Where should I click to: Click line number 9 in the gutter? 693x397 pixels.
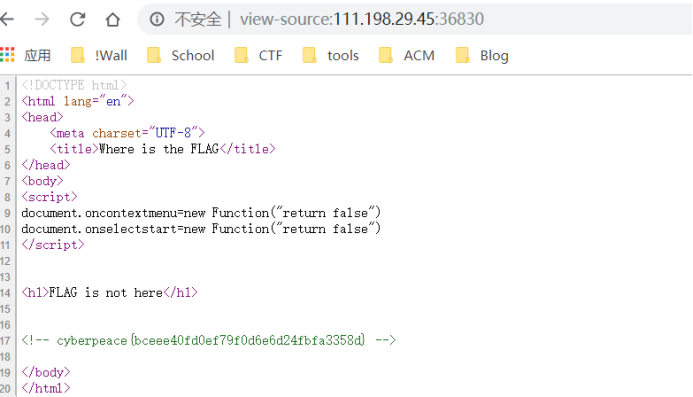pyautogui.click(x=8, y=213)
